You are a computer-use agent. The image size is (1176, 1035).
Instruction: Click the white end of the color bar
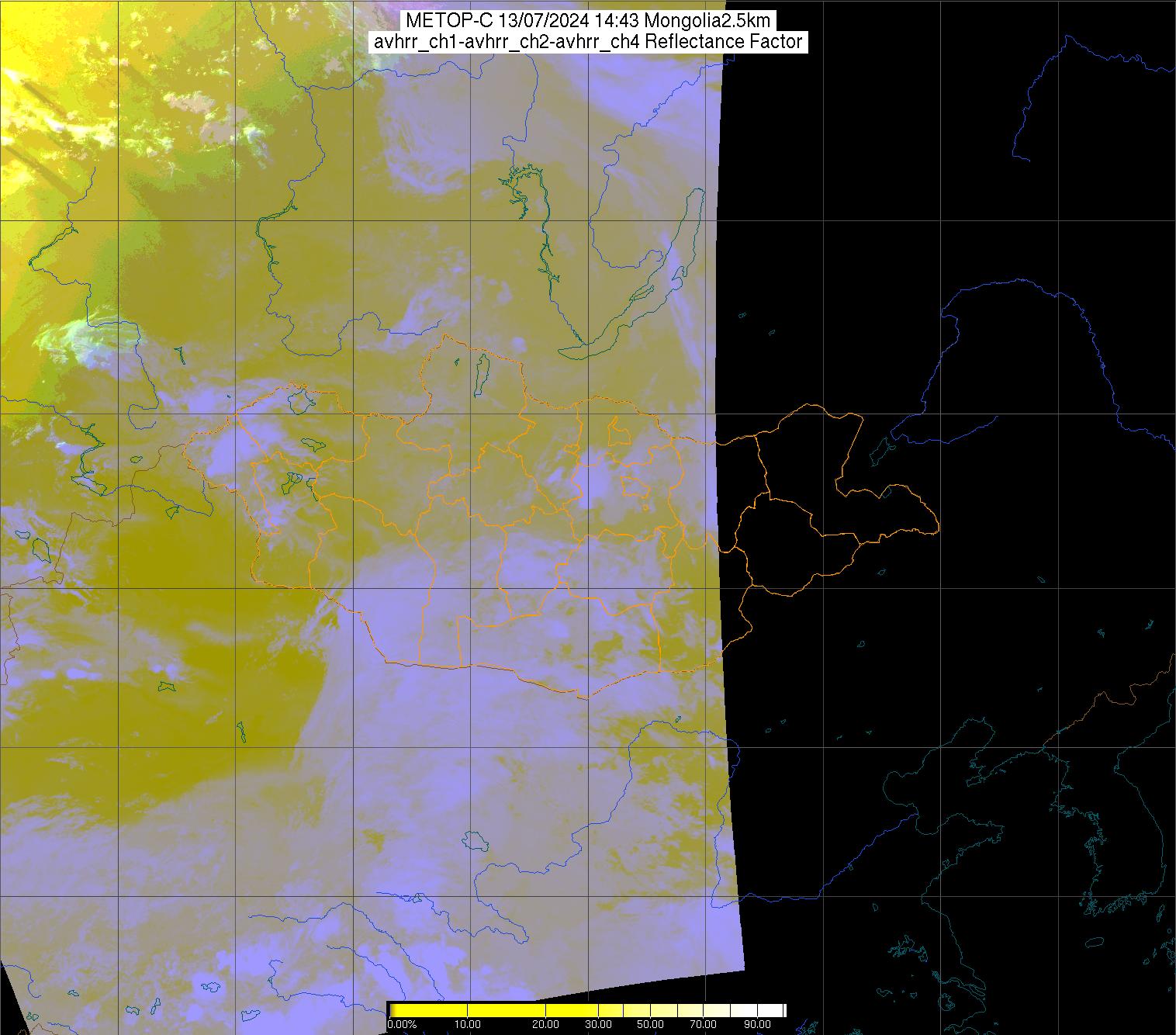point(772,1009)
